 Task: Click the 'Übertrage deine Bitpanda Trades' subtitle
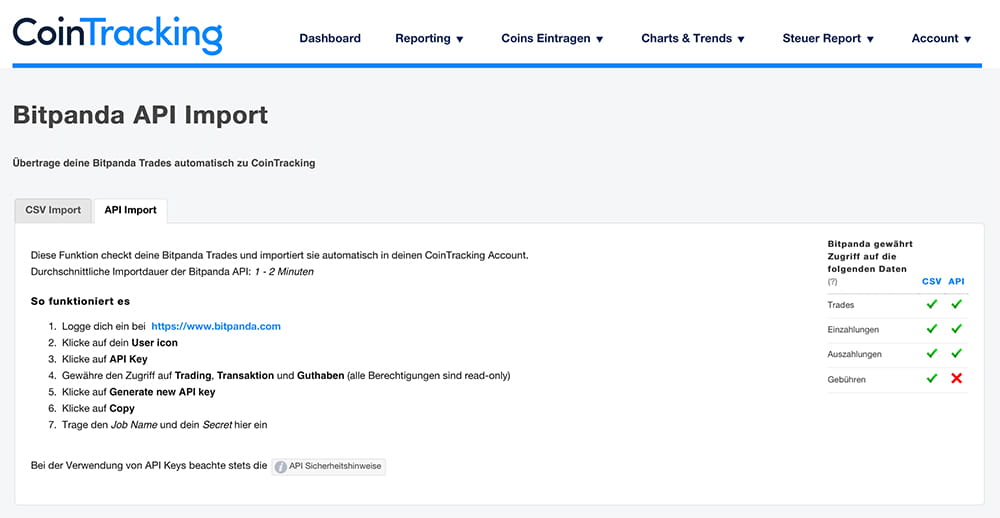click(x=164, y=163)
